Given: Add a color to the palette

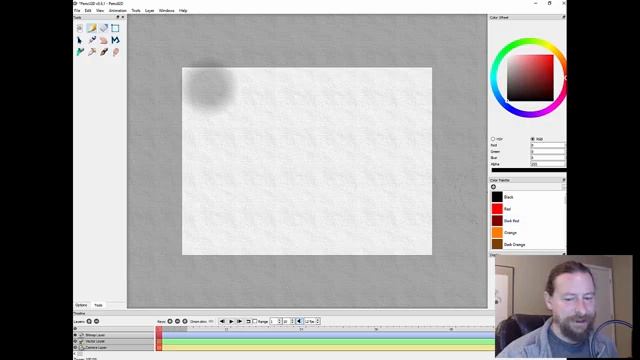Looking at the screenshot, I should coord(493,187).
